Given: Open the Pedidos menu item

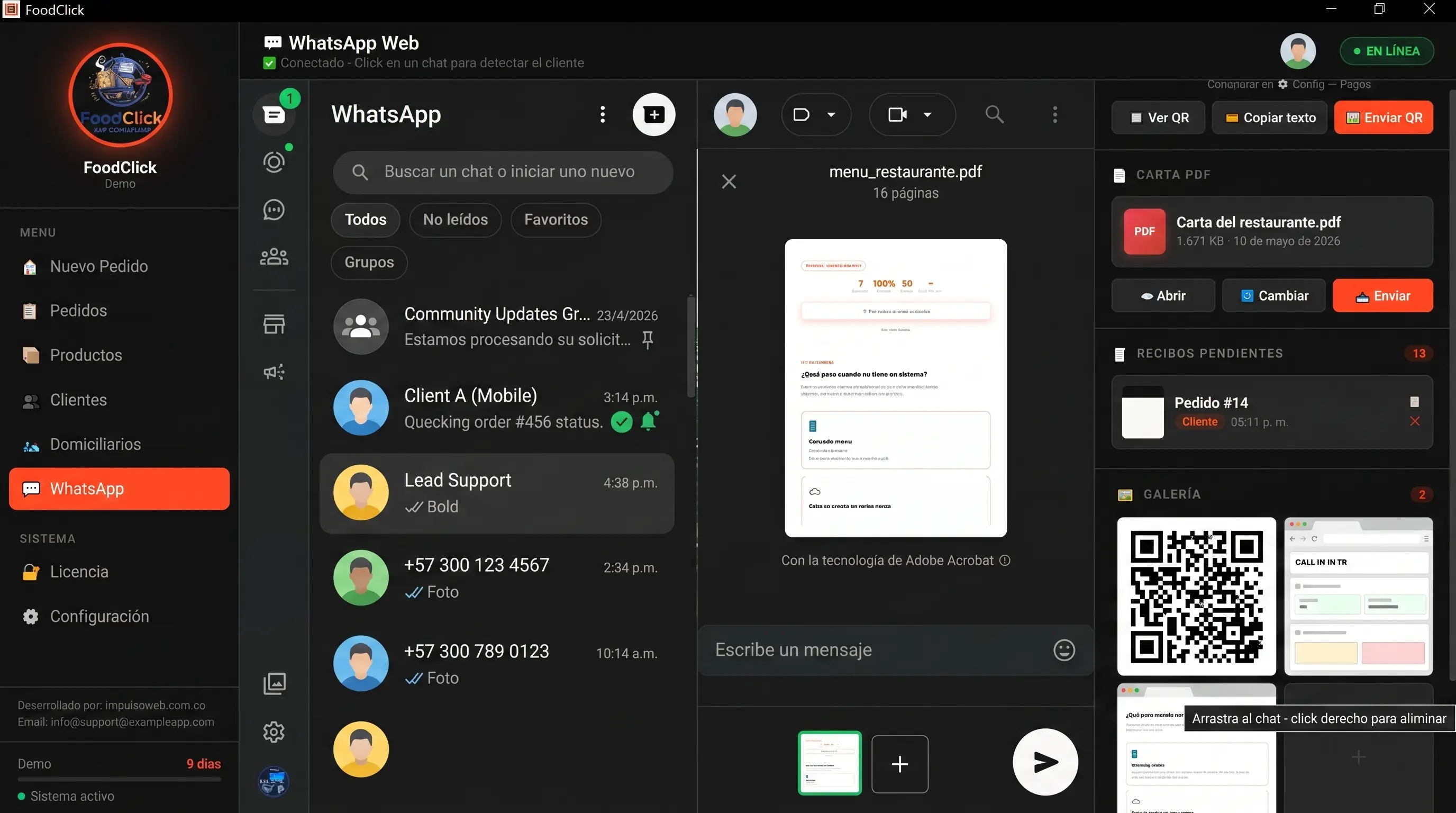Looking at the screenshot, I should tap(119, 310).
